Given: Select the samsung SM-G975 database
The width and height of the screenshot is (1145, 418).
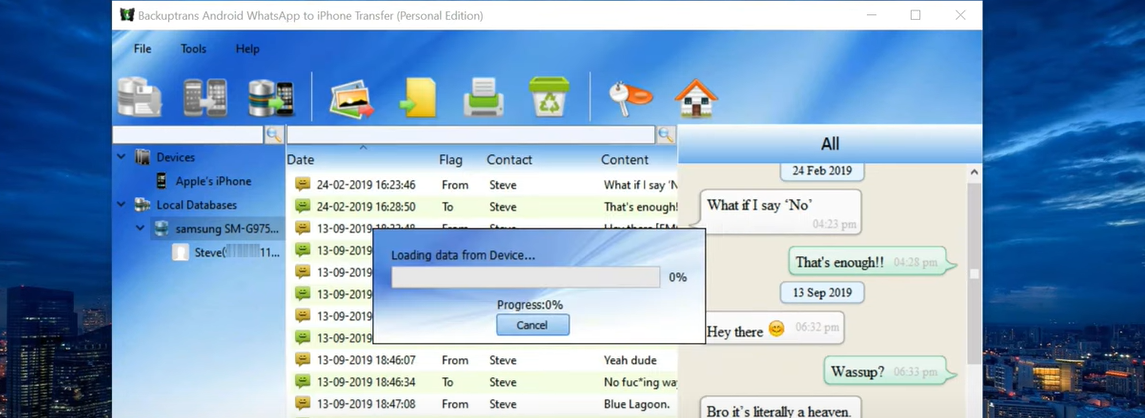Looking at the screenshot, I should tap(227, 229).
